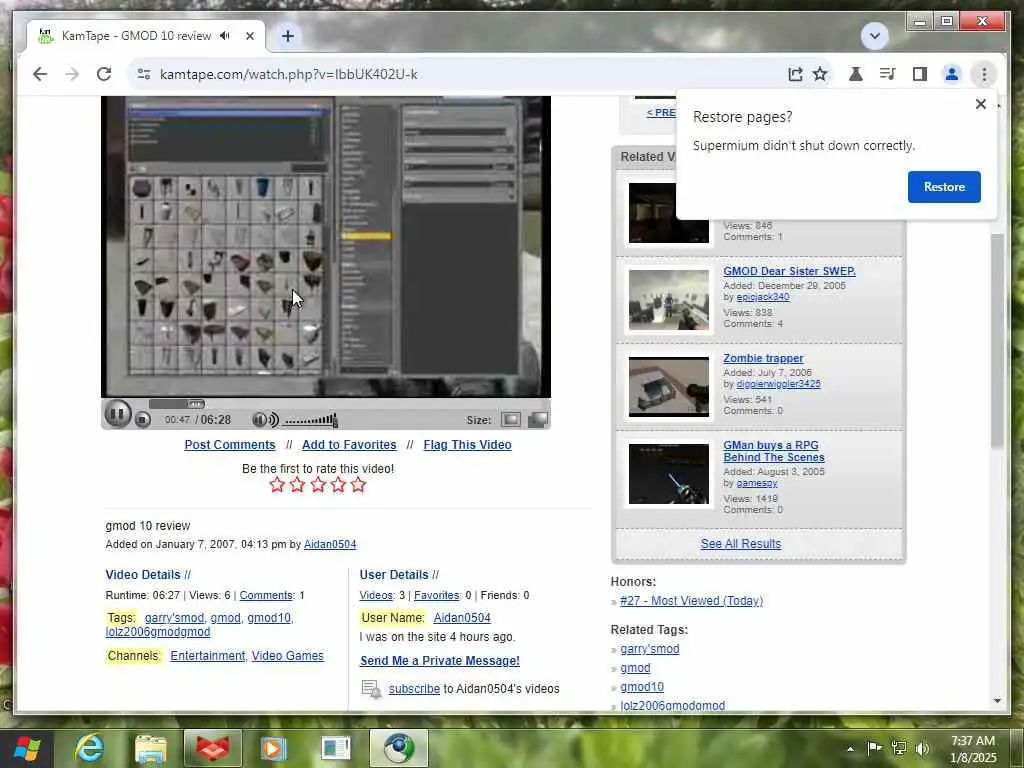
Task: Open the Post Comments link
Action: (230, 445)
